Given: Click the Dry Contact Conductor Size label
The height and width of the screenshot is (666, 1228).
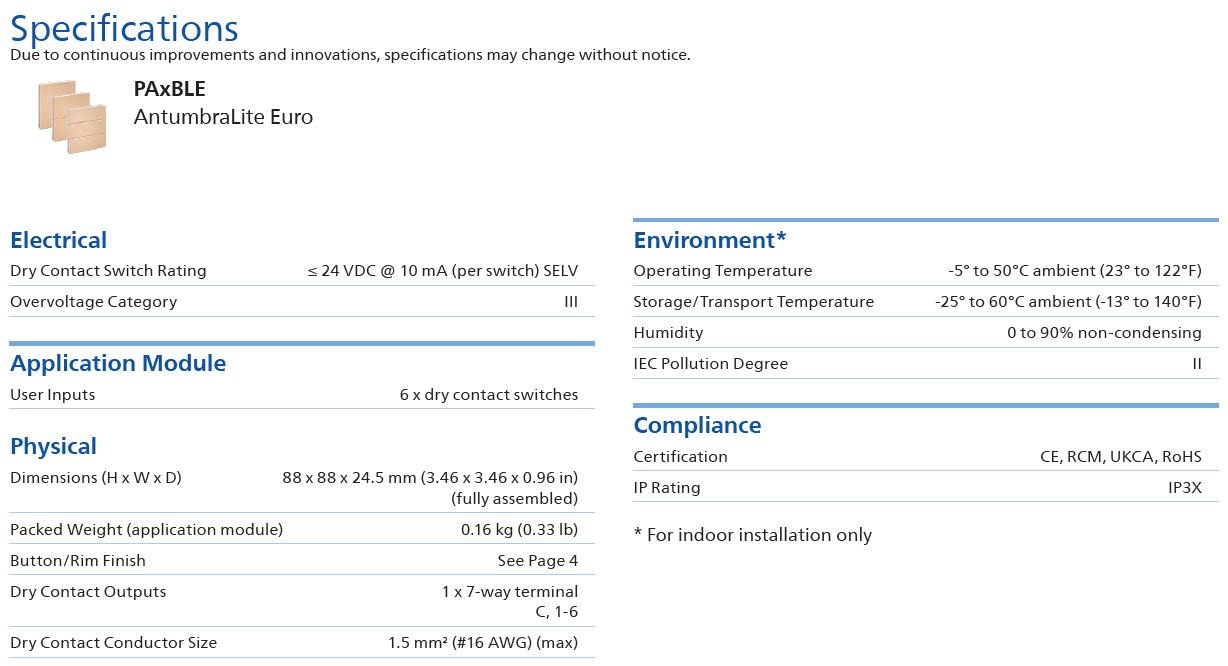Looking at the screenshot, I should point(113,643).
